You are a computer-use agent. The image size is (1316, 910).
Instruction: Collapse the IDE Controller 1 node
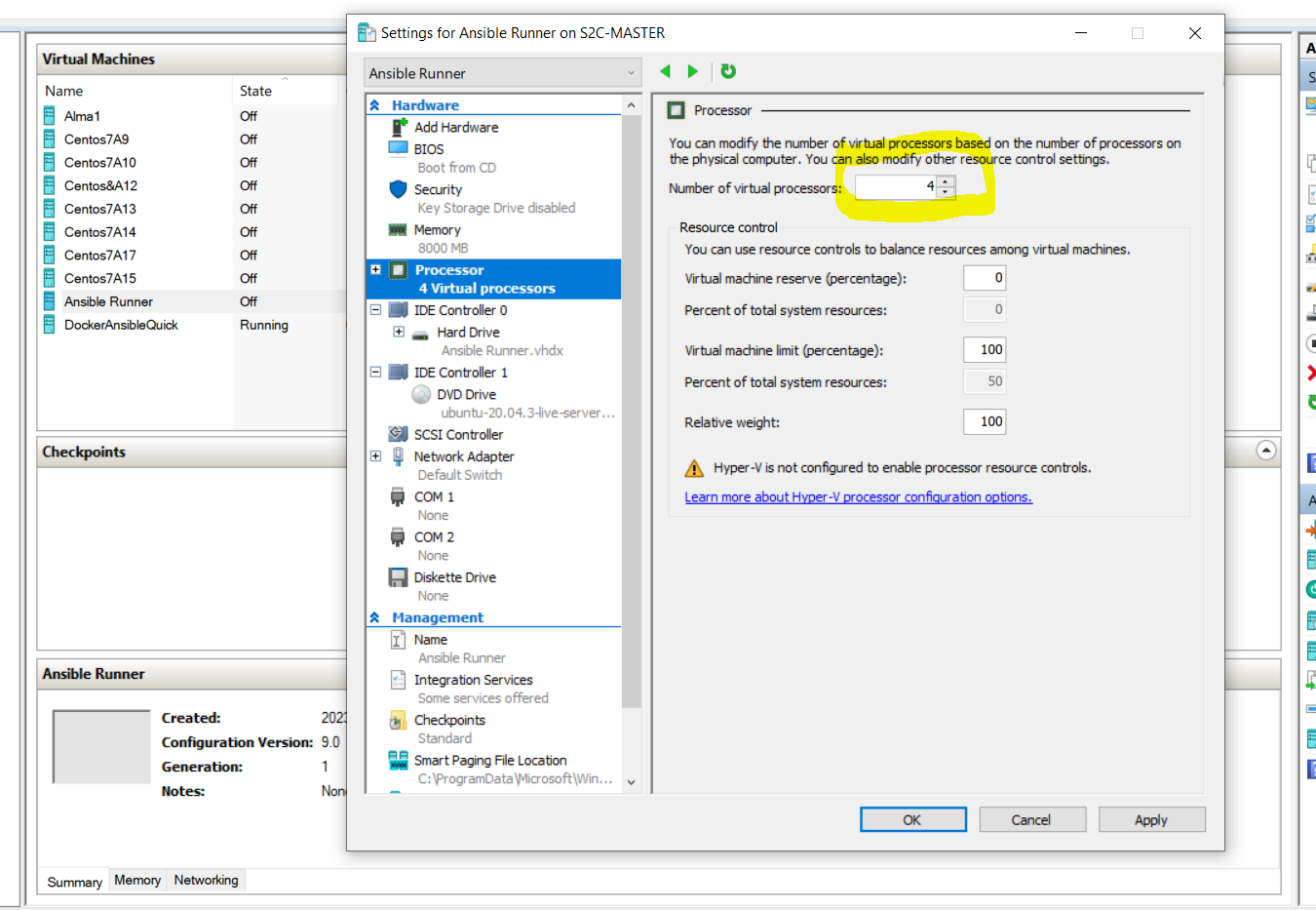[x=375, y=372]
